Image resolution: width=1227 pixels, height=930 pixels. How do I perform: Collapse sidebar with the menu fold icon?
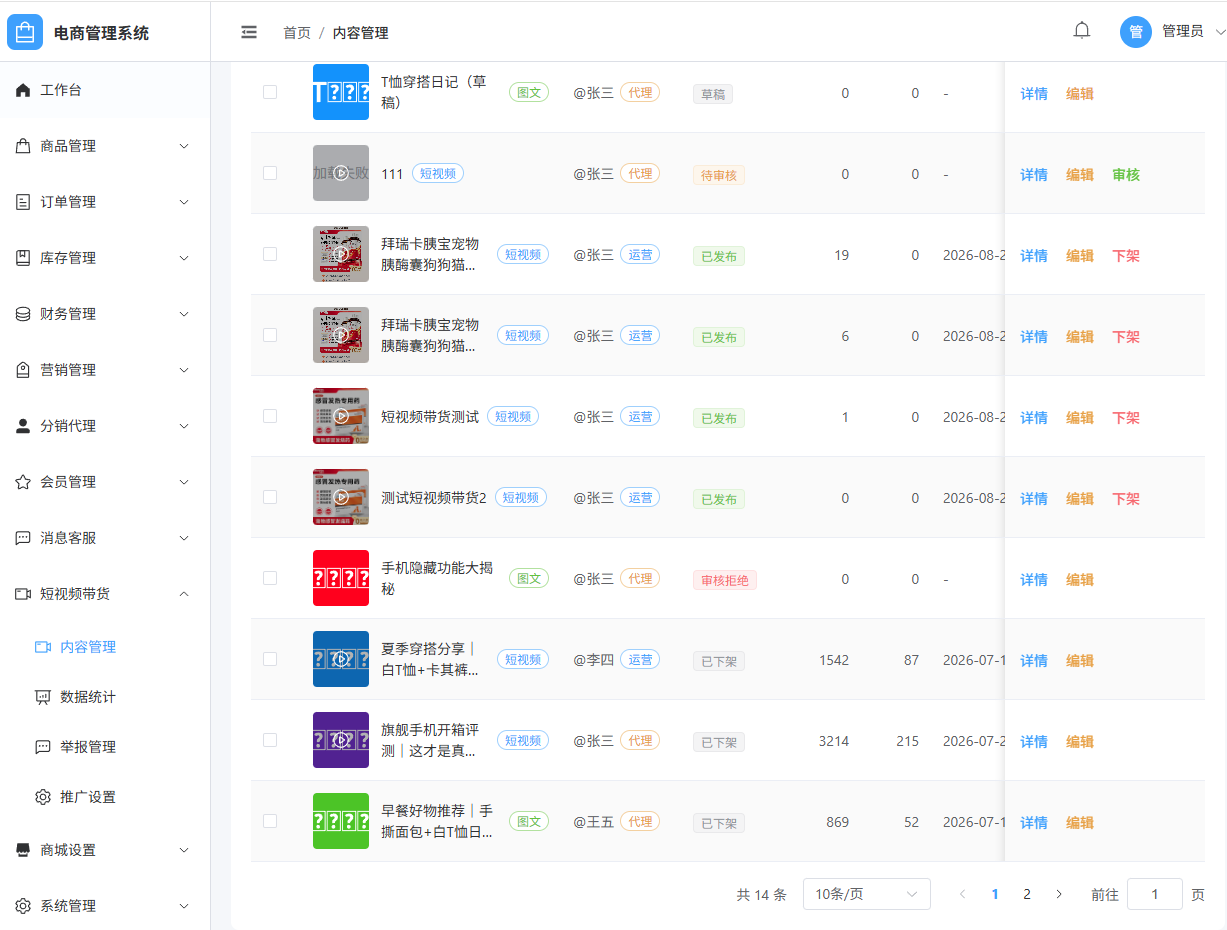[249, 32]
